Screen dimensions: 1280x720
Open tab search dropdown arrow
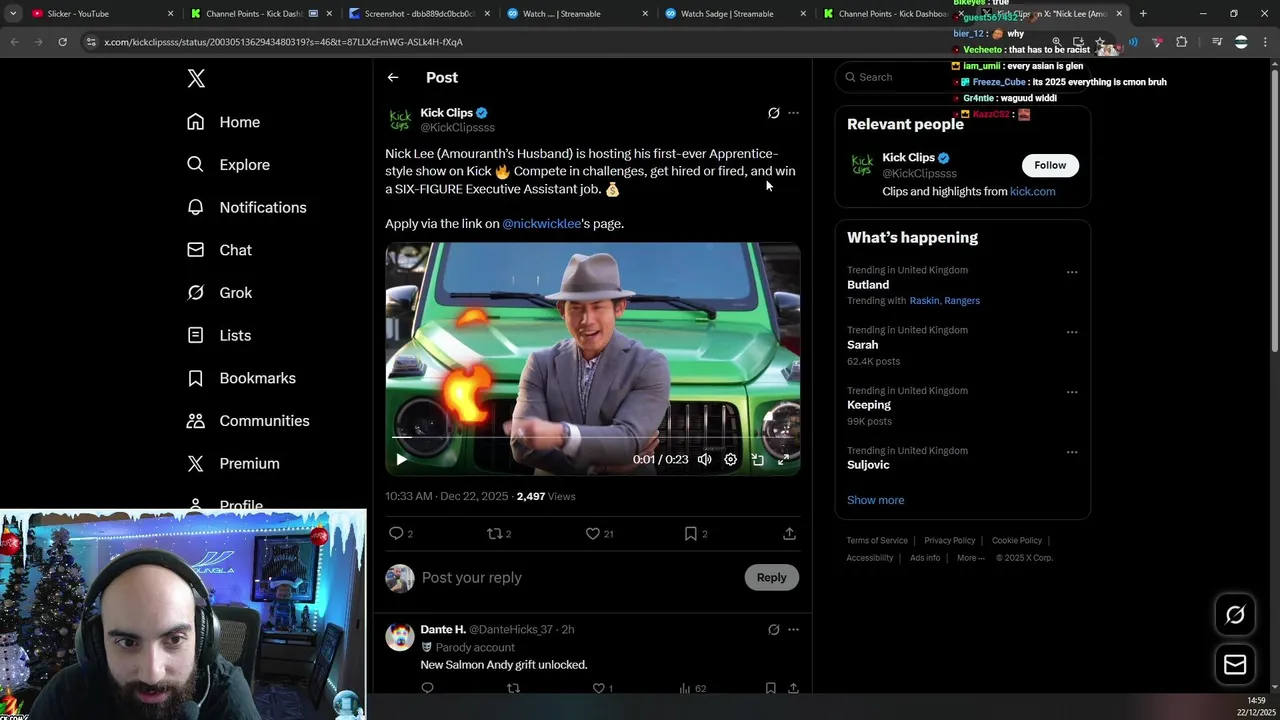click(x=12, y=14)
